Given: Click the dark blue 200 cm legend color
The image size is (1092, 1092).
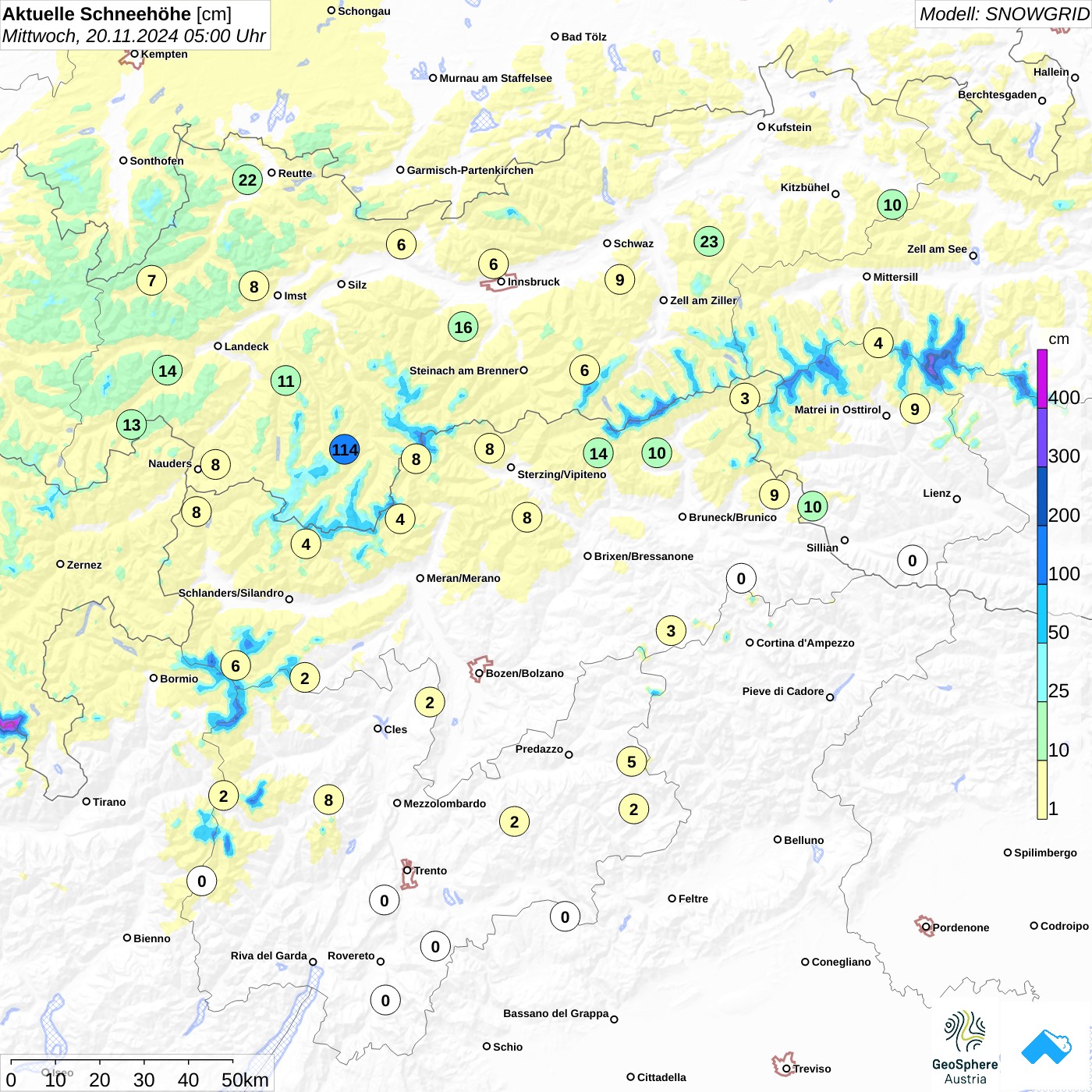Looking at the screenshot, I should (x=1042, y=496).
